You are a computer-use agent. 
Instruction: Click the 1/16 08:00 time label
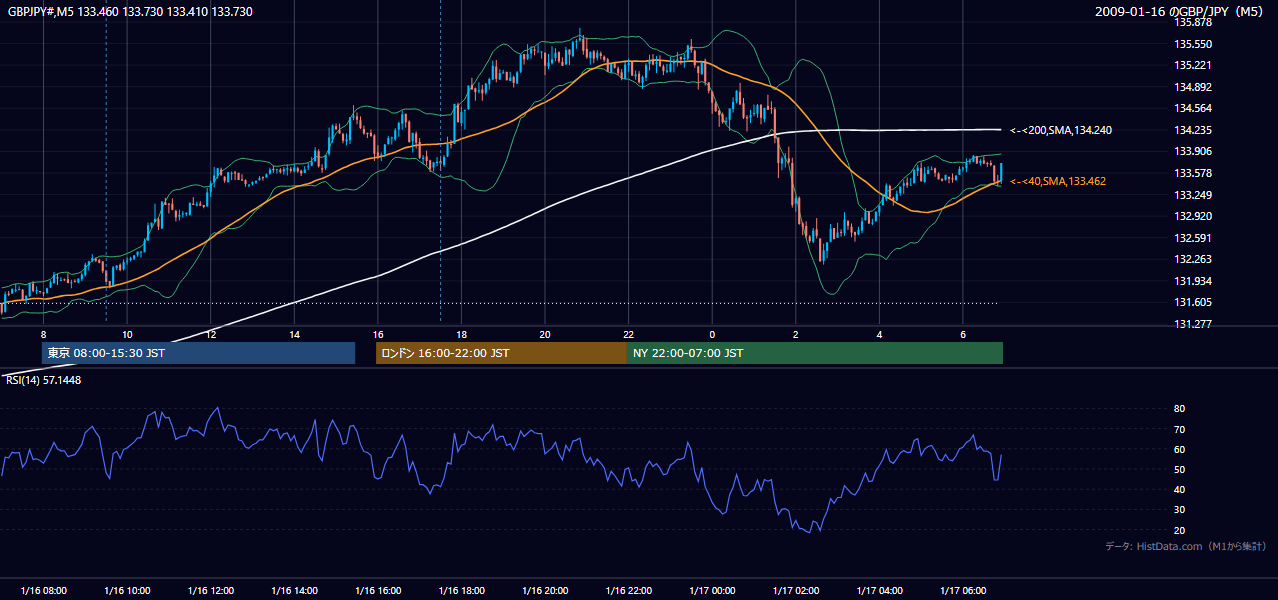point(44,591)
